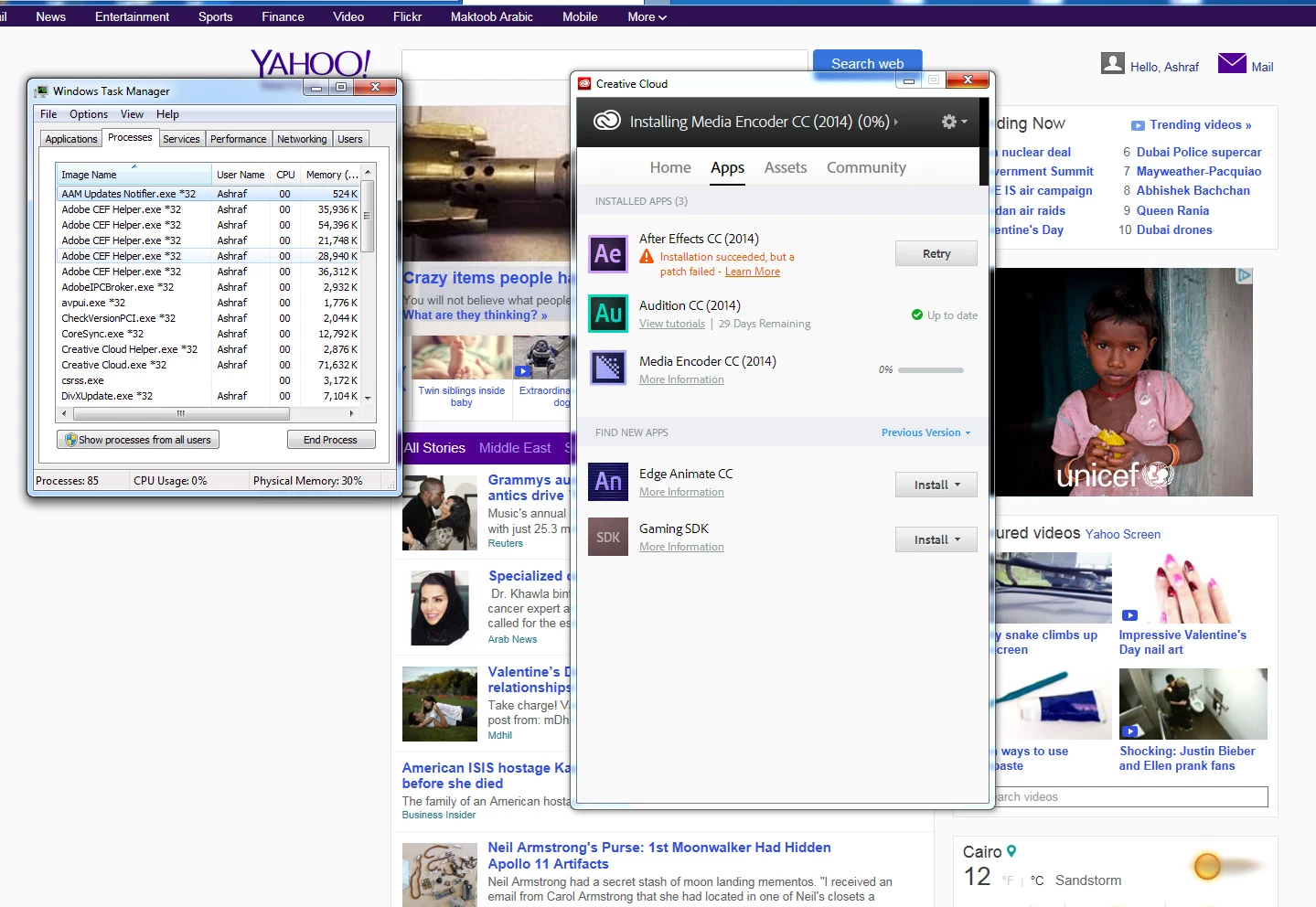Image resolution: width=1316 pixels, height=907 pixels.
Task: Open More Information link for Media Encoder
Action: (x=681, y=379)
